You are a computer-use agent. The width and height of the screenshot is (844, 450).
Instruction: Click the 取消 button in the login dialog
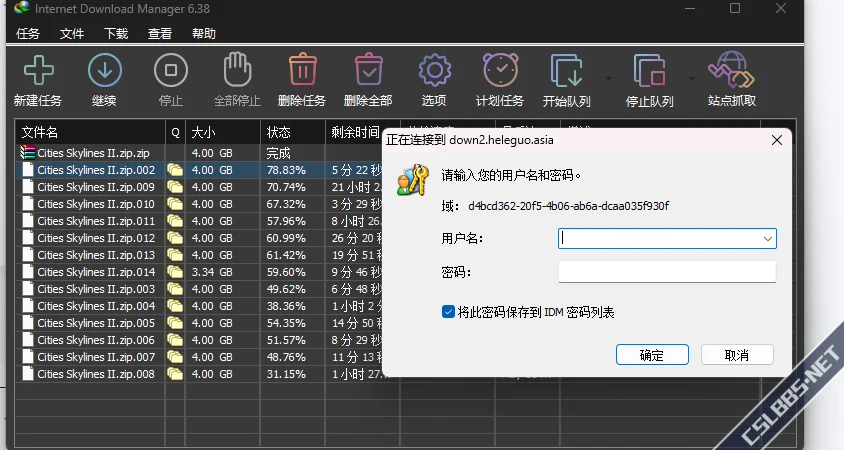[737, 355]
